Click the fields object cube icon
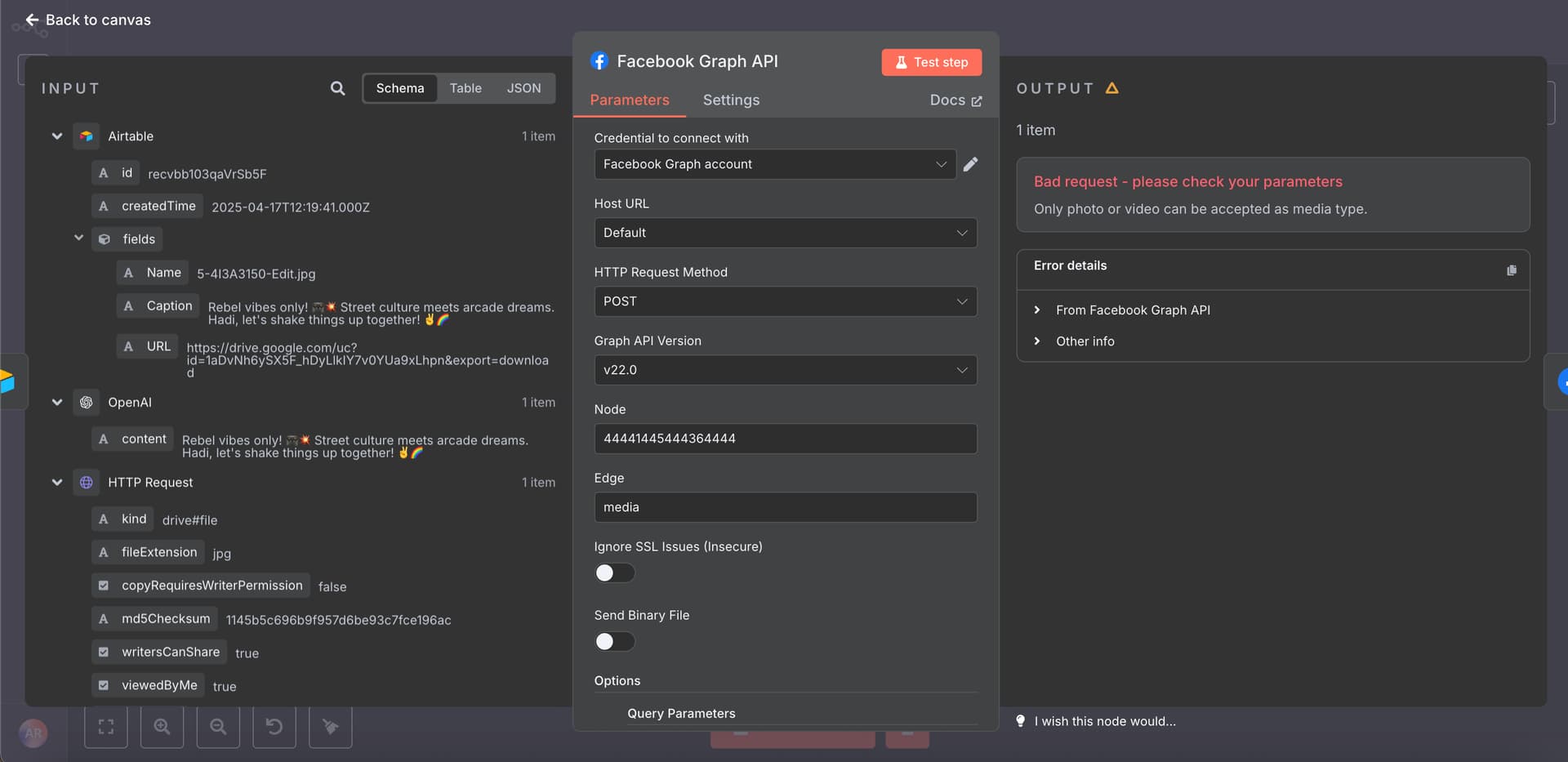The image size is (1568, 762). [x=104, y=239]
